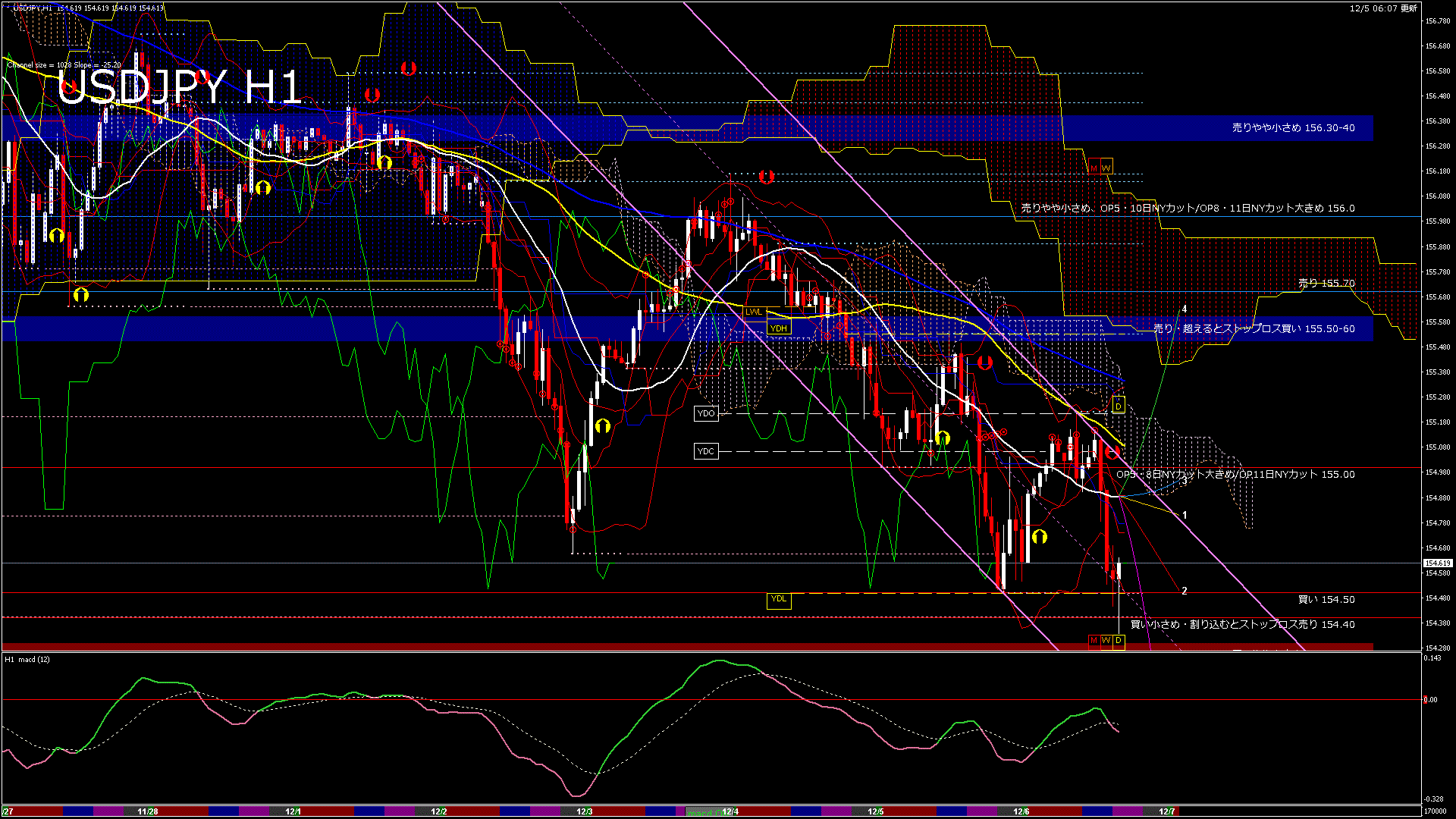
Task: Click the YDC yesterday-close label box
Action: [x=705, y=451]
